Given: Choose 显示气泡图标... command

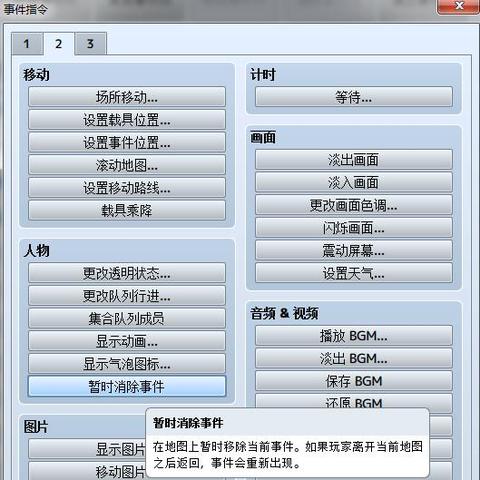Looking at the screenshot, I should click(127, 364).
